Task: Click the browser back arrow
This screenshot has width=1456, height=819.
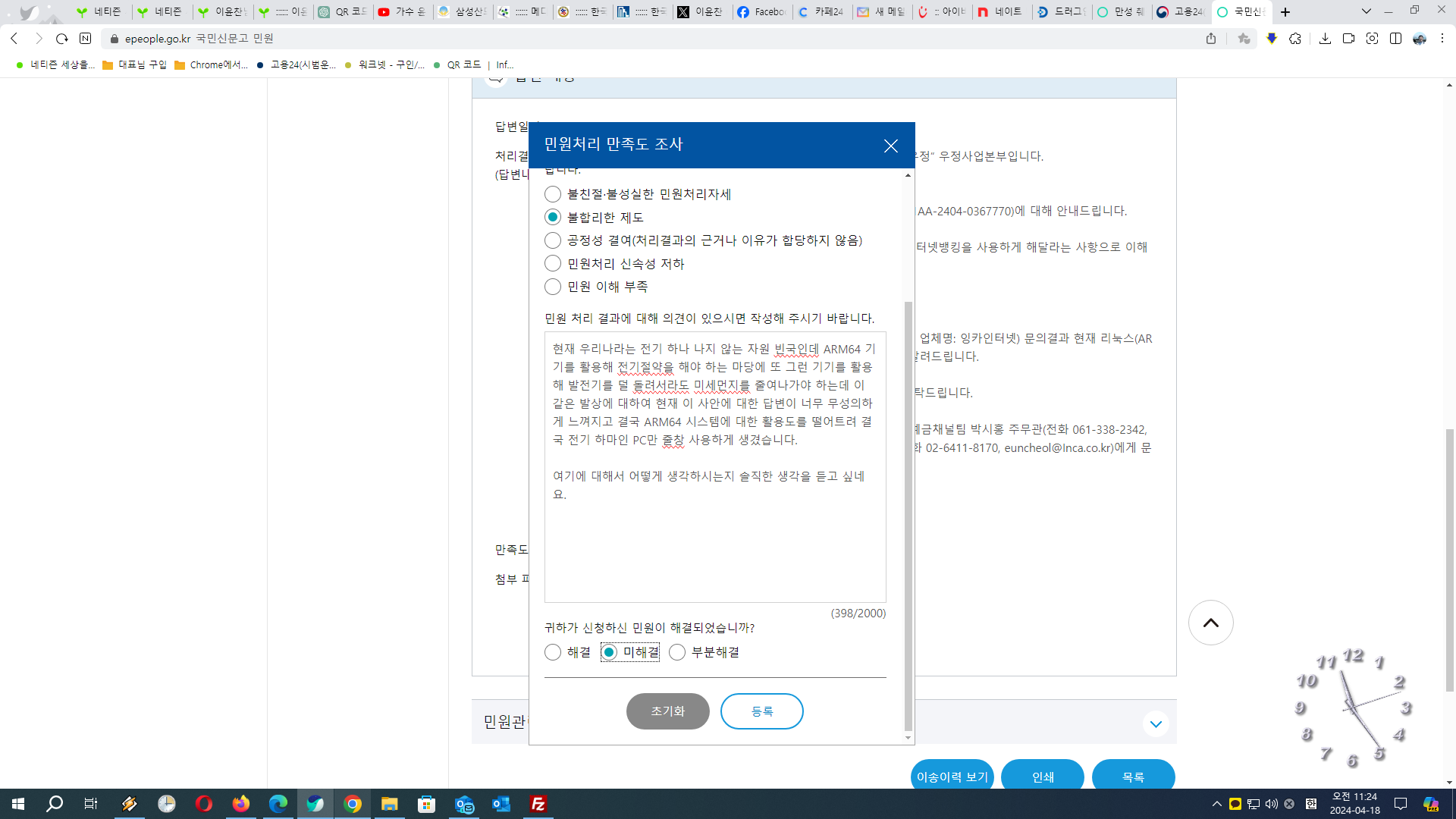Action: [14, 39]
